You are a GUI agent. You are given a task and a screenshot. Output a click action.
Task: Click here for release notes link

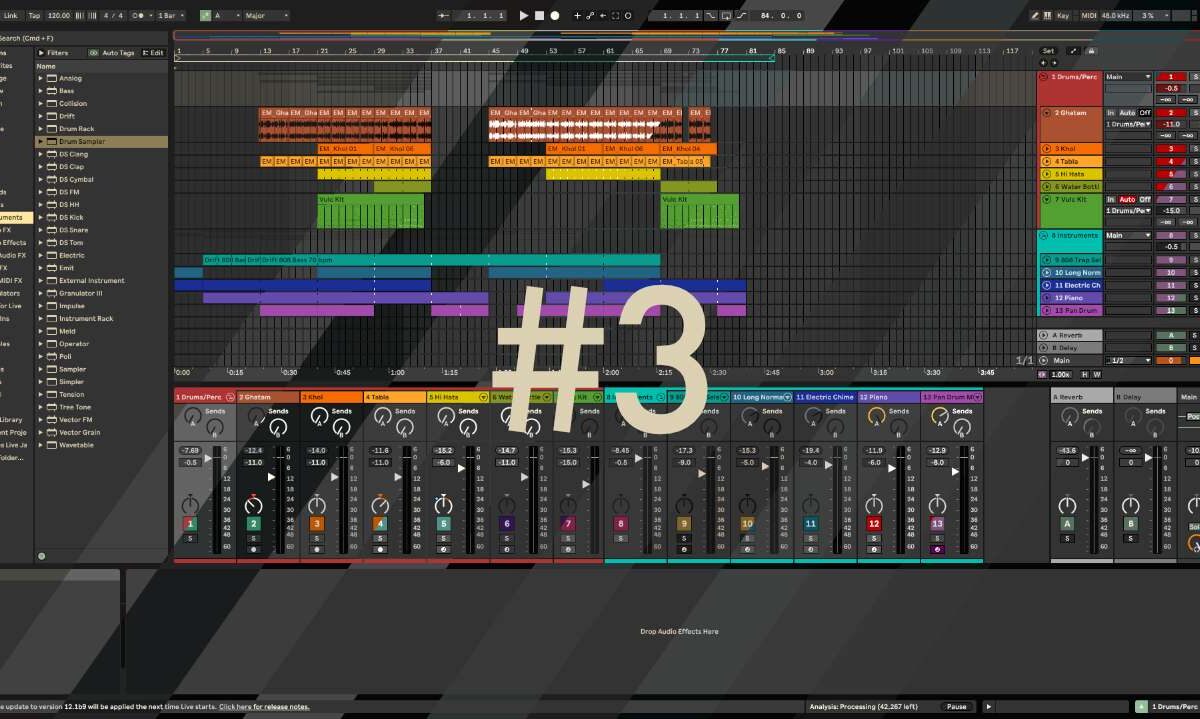[264, 707]
